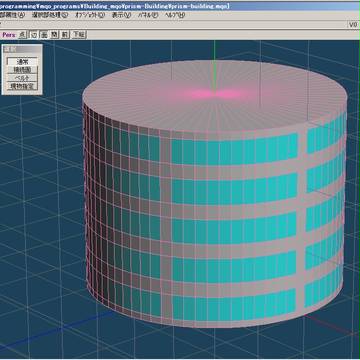The height and width of the screenshot is (360, 360).
Task: Toggle the 下絵 background image button
Action: 79,35
